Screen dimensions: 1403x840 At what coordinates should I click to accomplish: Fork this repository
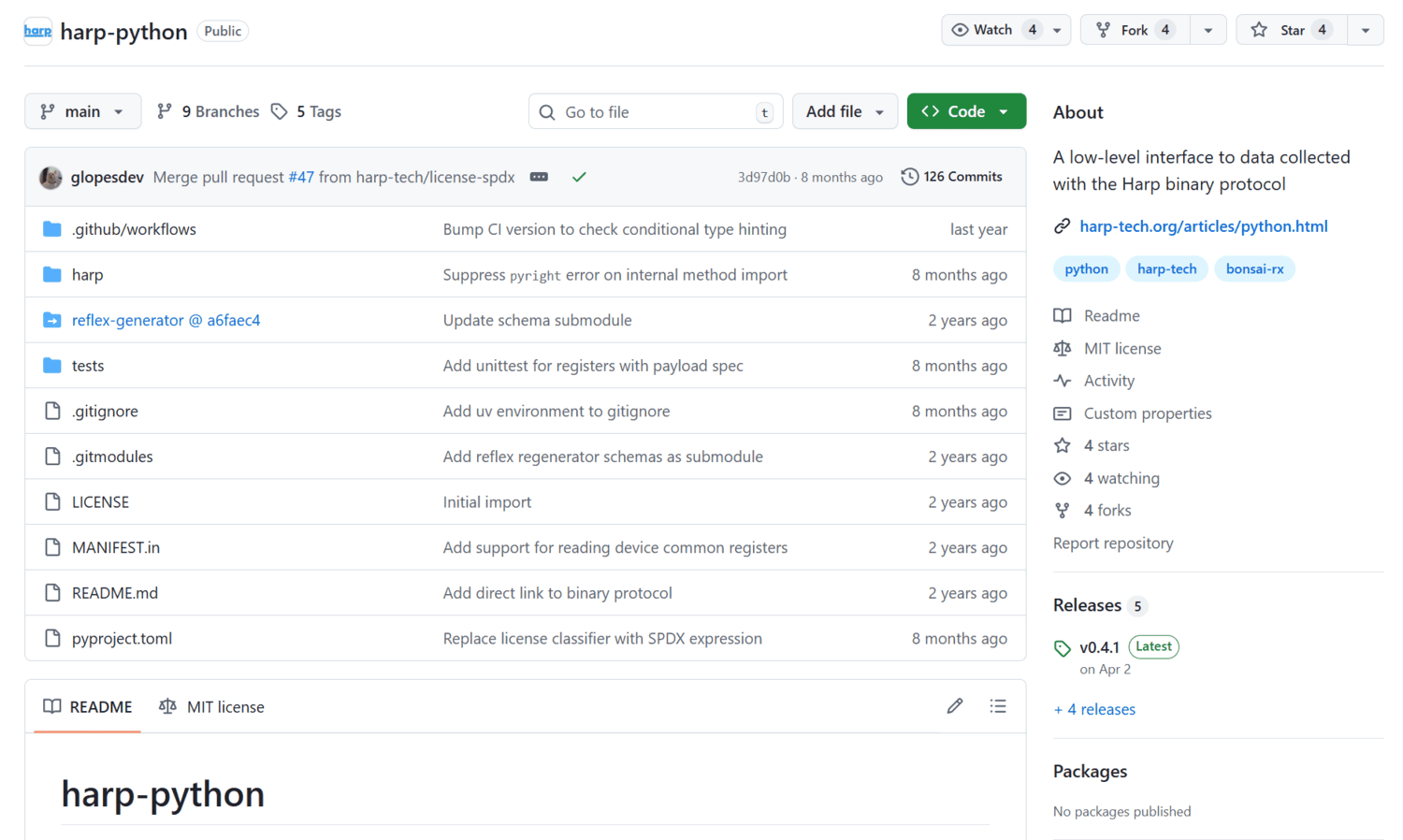[1135, 30]
